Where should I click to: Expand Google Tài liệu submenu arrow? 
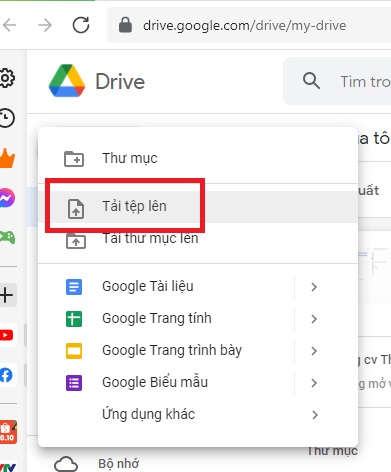(314, 287)
